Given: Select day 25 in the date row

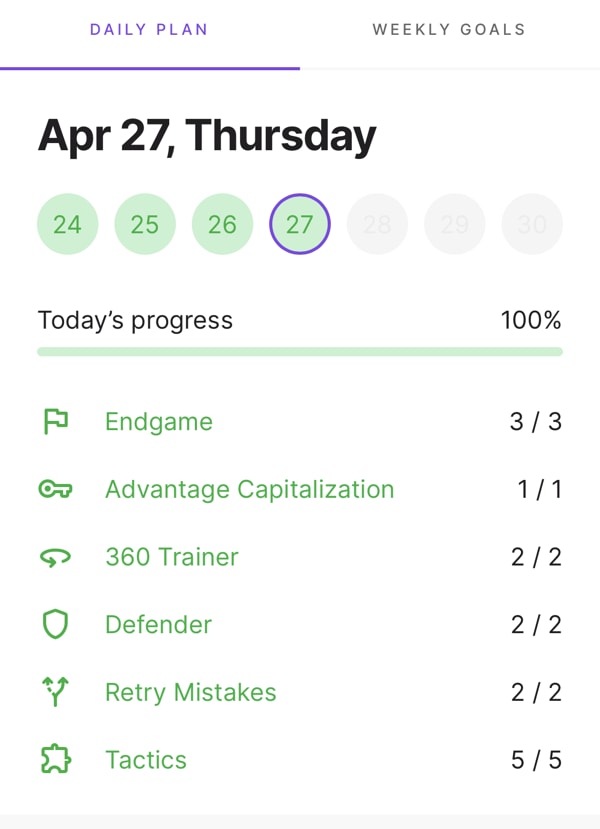Looking at the screenshot, I should [145, 224].
